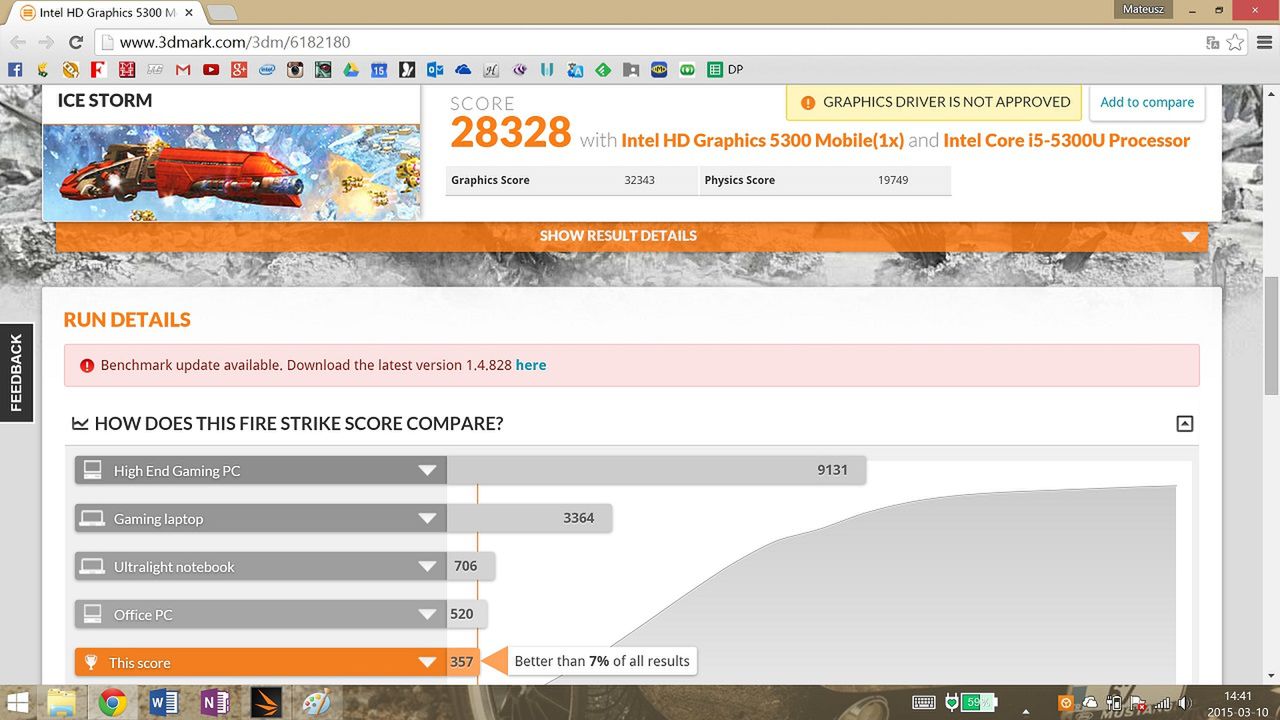Image resolution: width=1280 pixels, height=720 pixels.
Task: Click the Gaming laptop bar 3364
Action: 529,519
